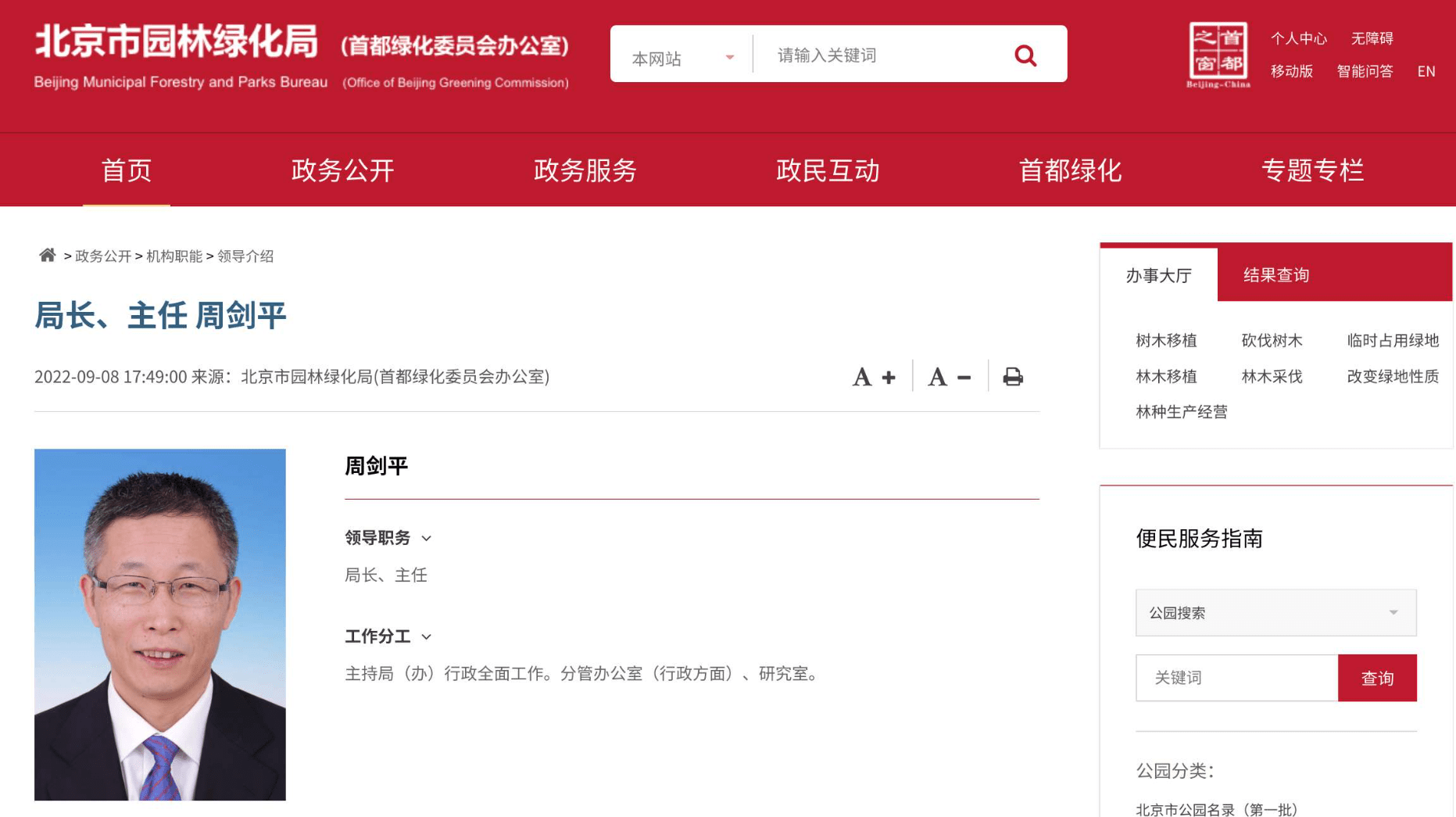Open 临时占用绿地 service link
This screenshot has height=817, width=1456.
[1393, 340]
